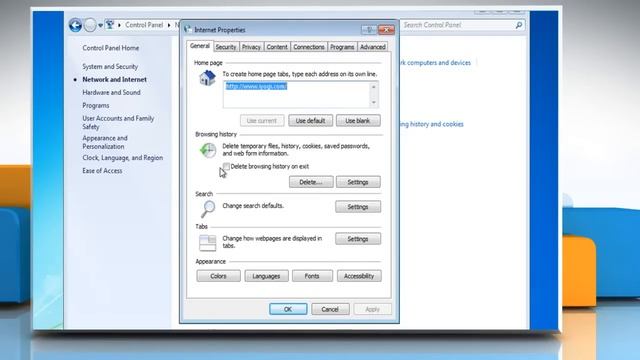Viewport: 640px width, 360px height.
Task: Open Clock, Language, and Region
Action: click(122, 158)
